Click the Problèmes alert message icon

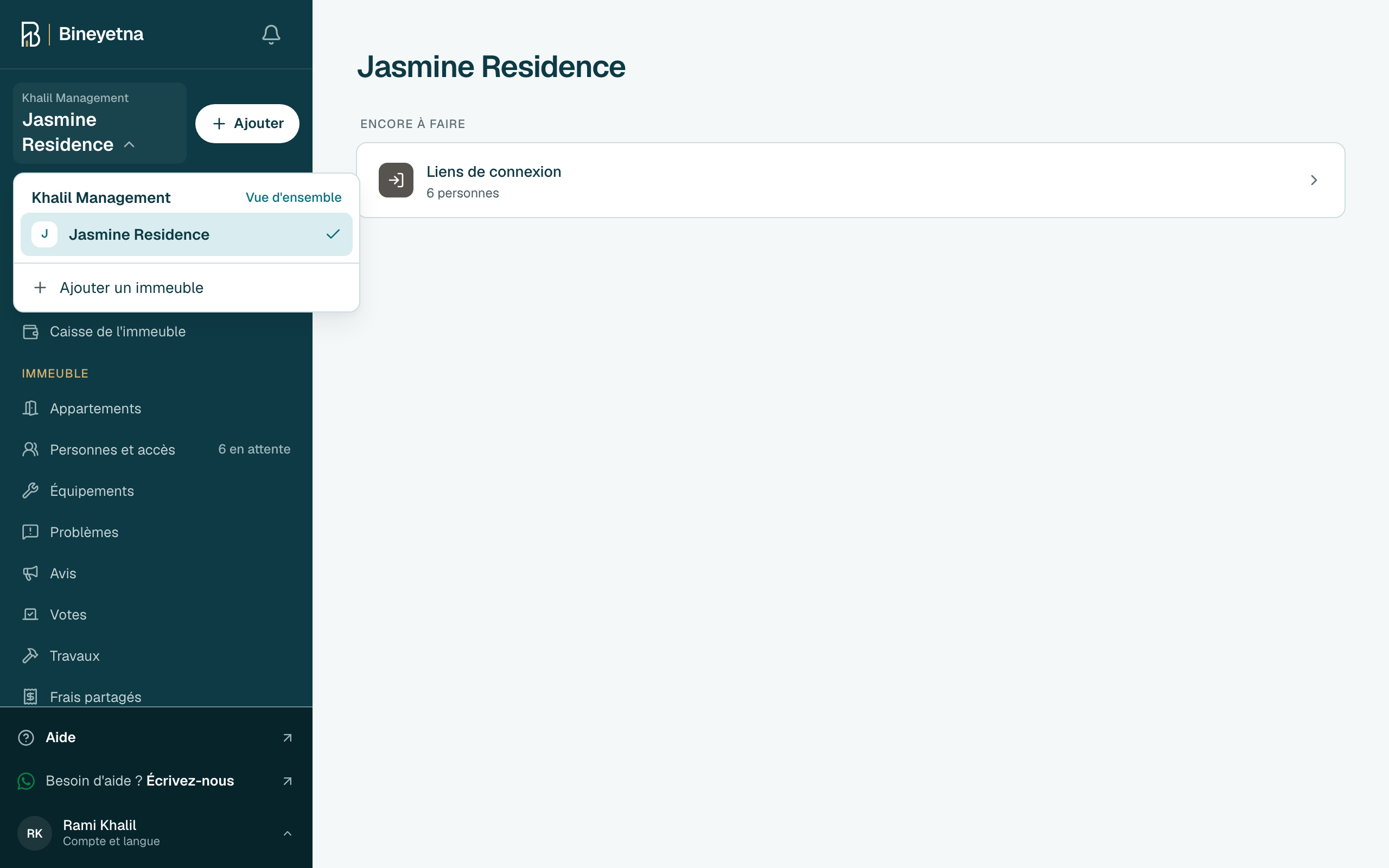click(30, 532)
